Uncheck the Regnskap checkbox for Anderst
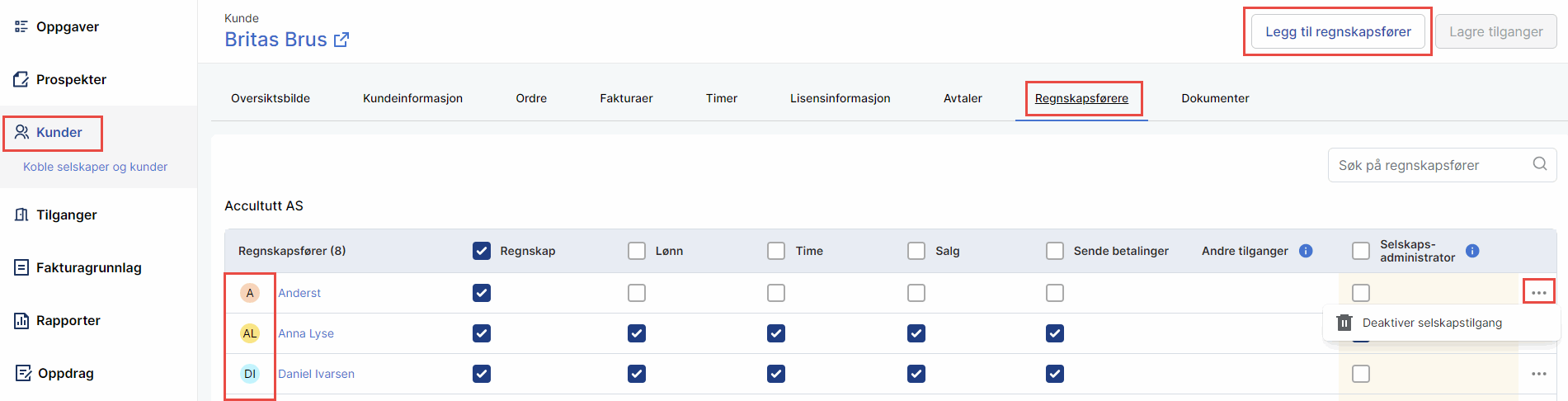The width and height of the screenshot is (1568, 401). tap(482, 293)
